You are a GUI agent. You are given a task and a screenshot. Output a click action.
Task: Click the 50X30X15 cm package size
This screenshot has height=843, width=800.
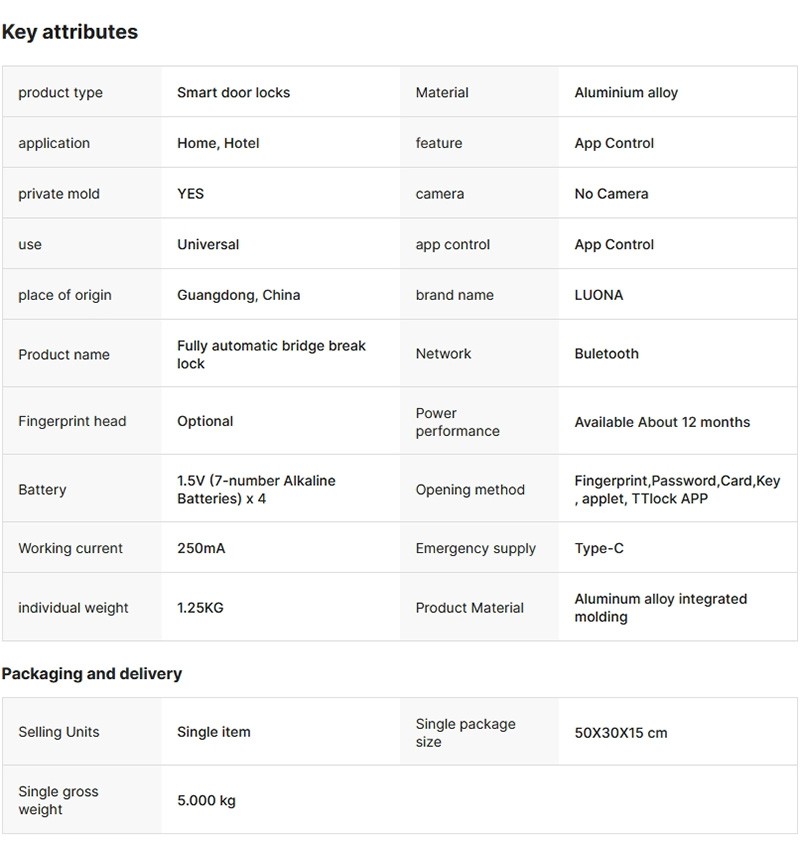[x=620, y=733]
